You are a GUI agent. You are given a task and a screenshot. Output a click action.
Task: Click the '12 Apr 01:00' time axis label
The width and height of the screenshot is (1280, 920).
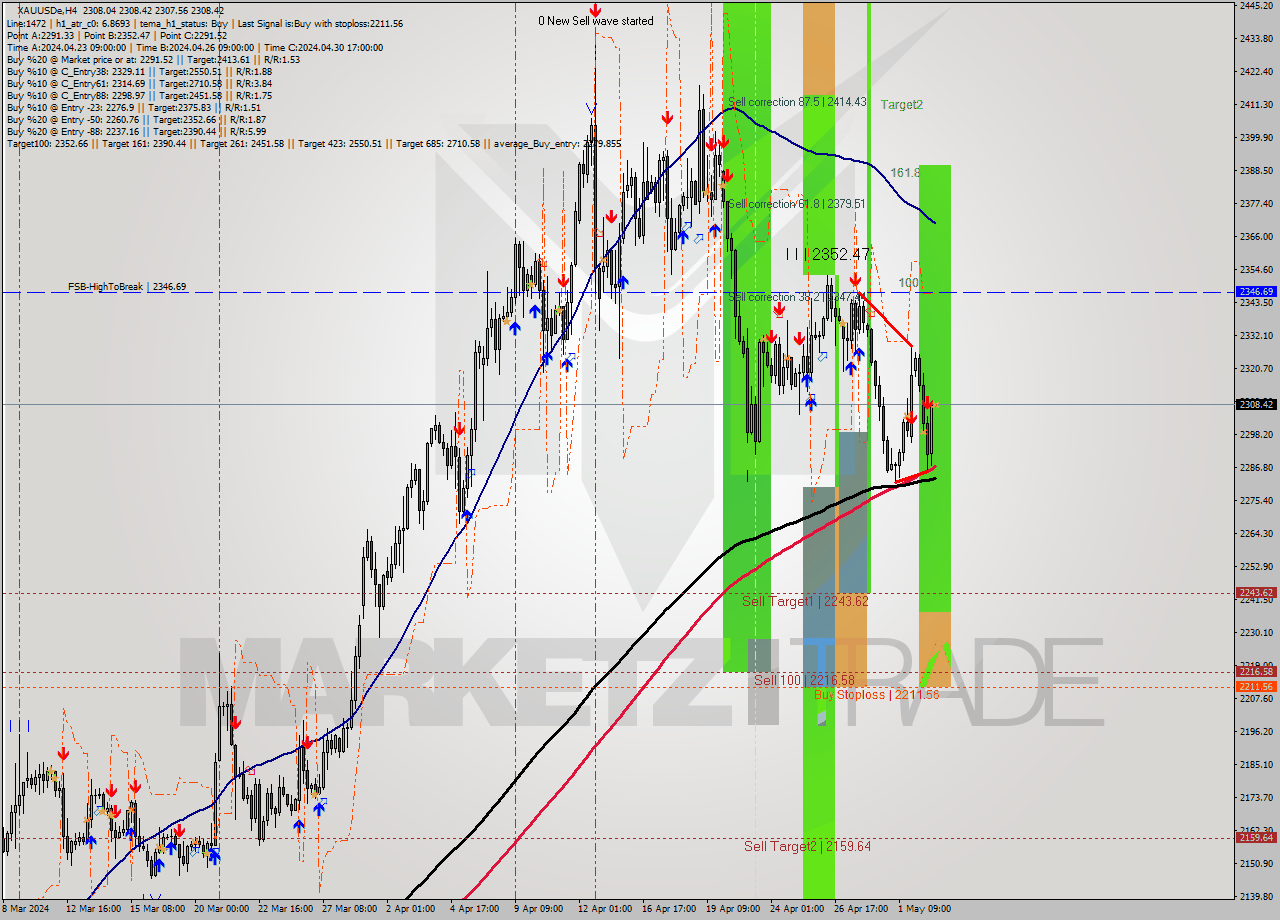pyautogui.click(x=604, y=910)
